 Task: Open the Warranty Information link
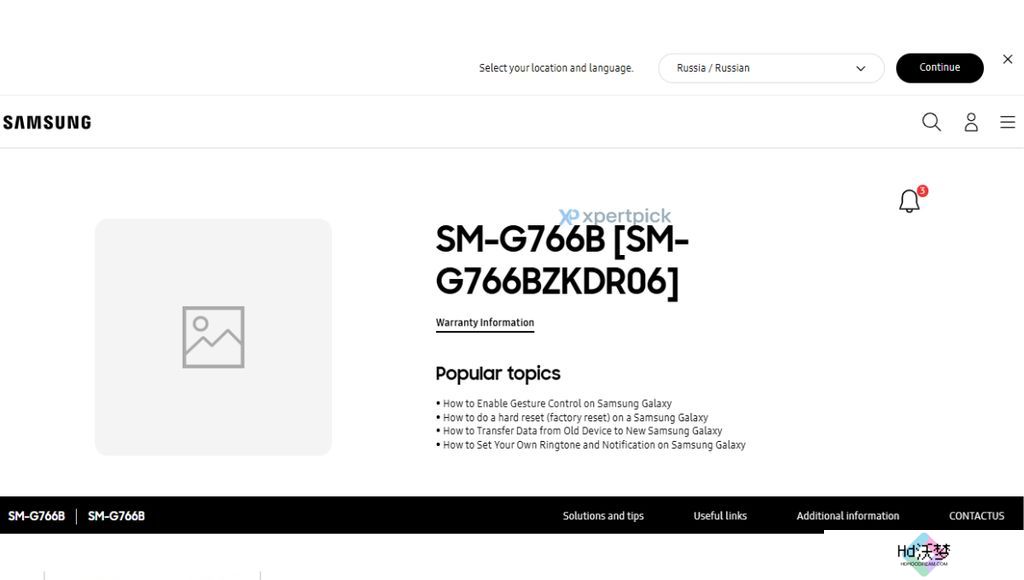[x=485, y=323]
